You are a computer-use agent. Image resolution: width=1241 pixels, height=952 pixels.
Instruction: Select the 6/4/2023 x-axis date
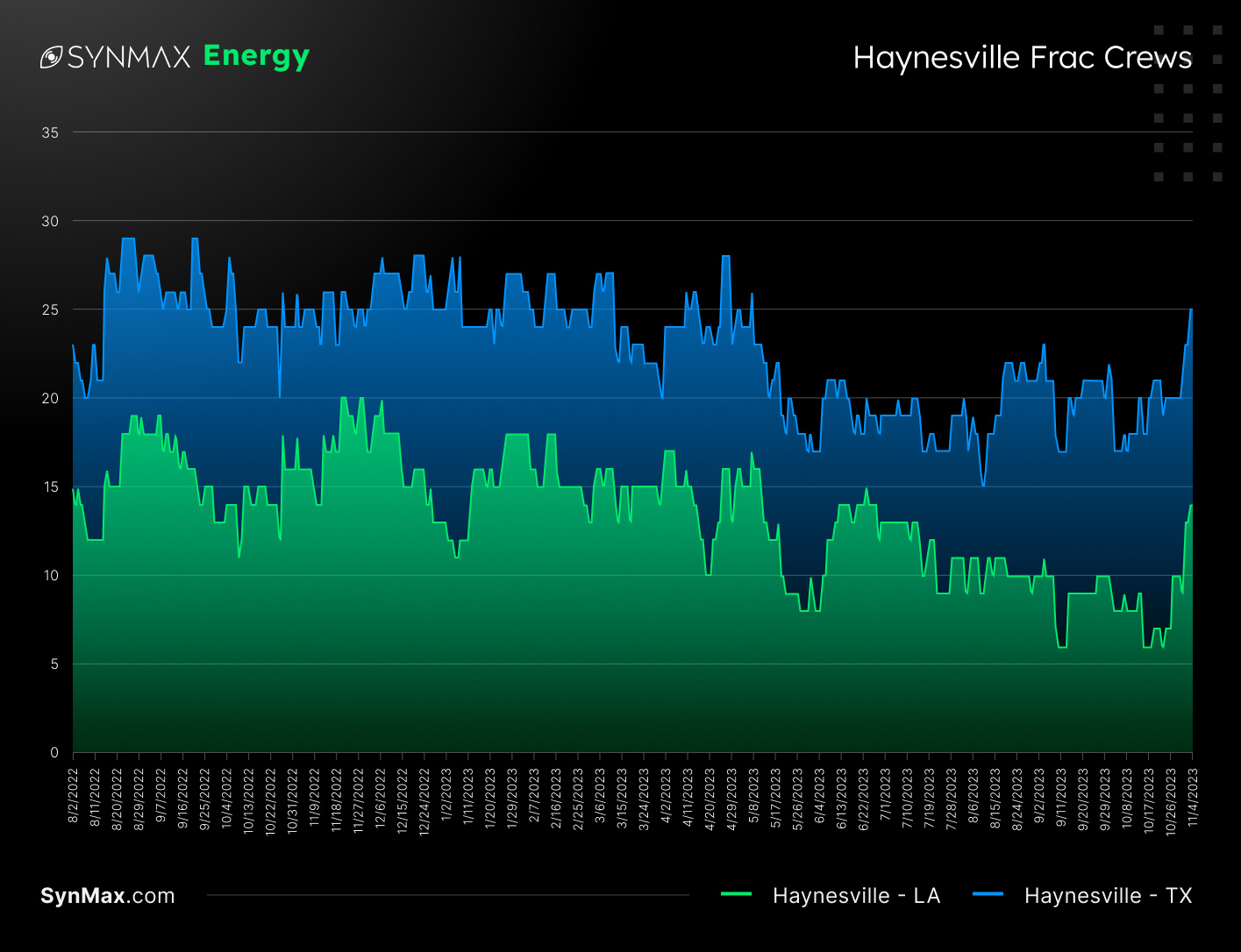point(819,796)
